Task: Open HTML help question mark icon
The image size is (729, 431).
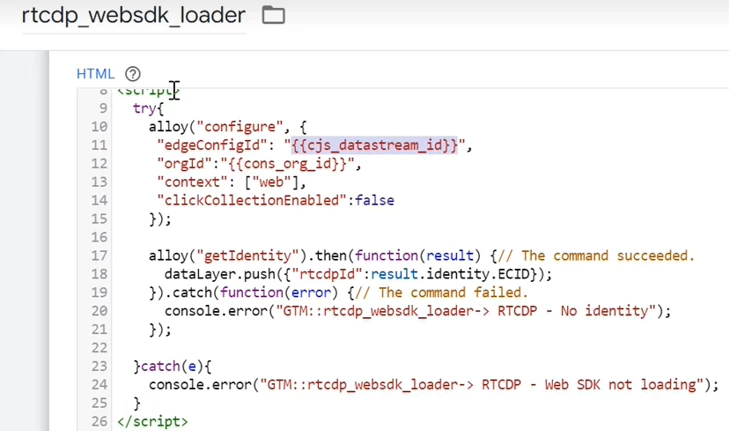Action: point(133,74)
